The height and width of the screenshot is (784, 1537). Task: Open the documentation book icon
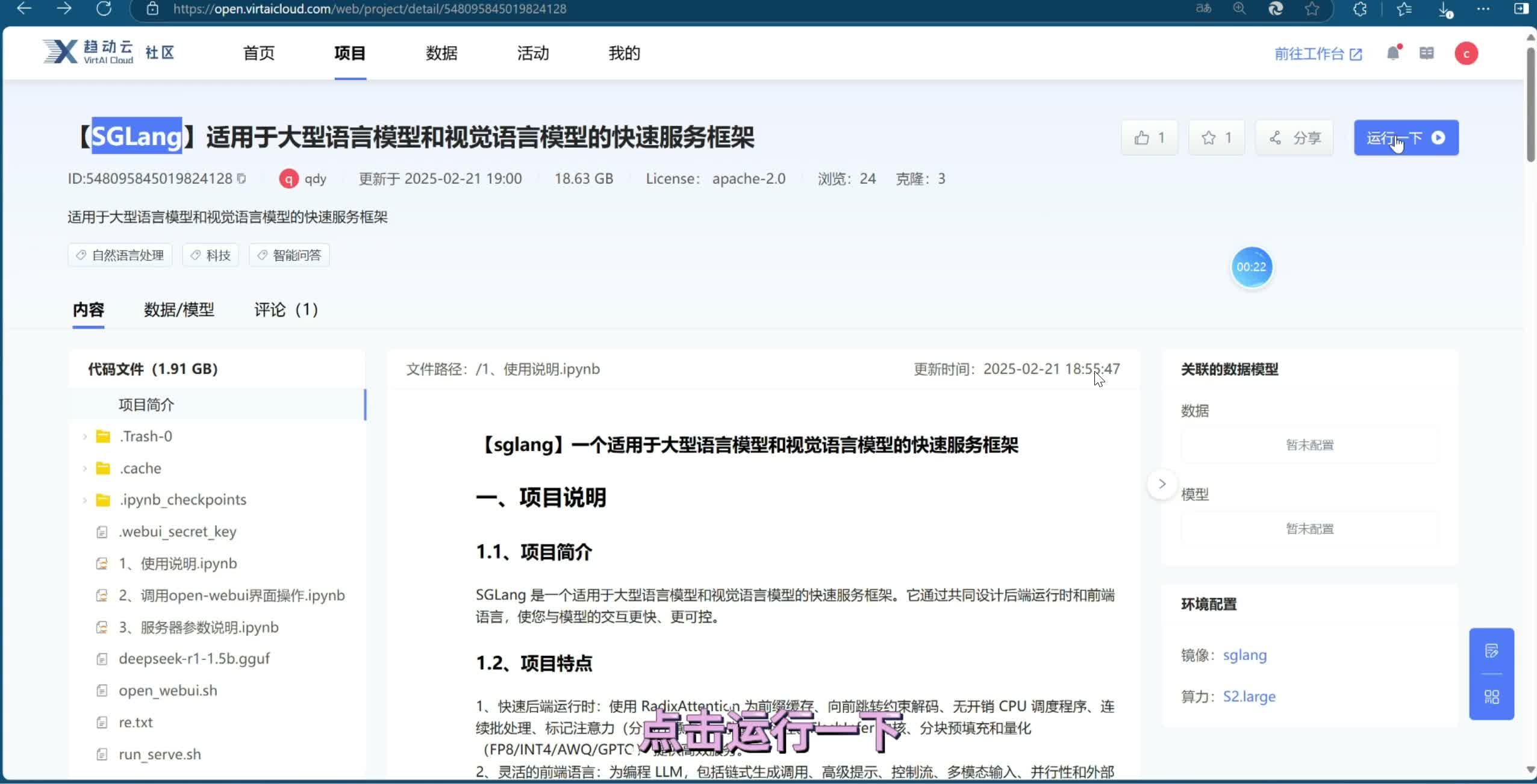point(1427,53)
